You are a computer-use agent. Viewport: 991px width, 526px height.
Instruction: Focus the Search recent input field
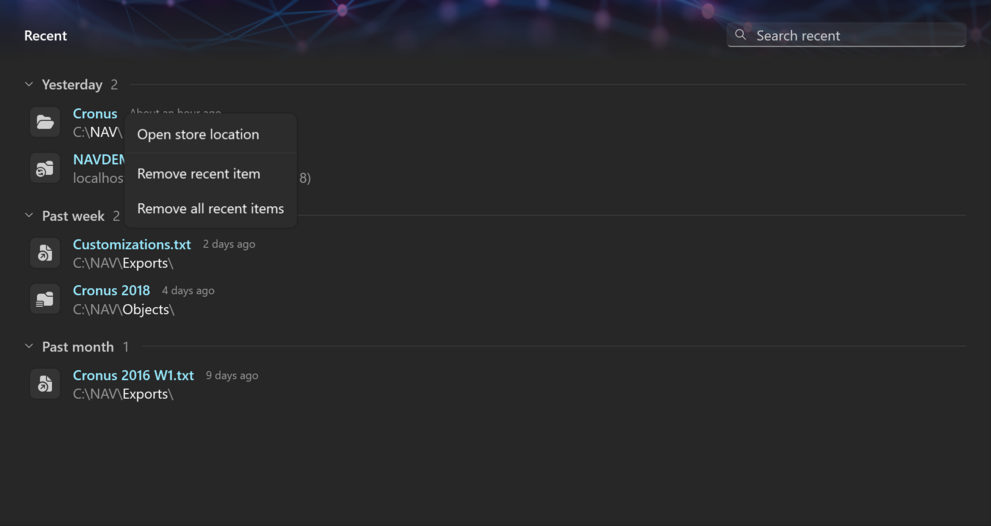pos(846,35)
